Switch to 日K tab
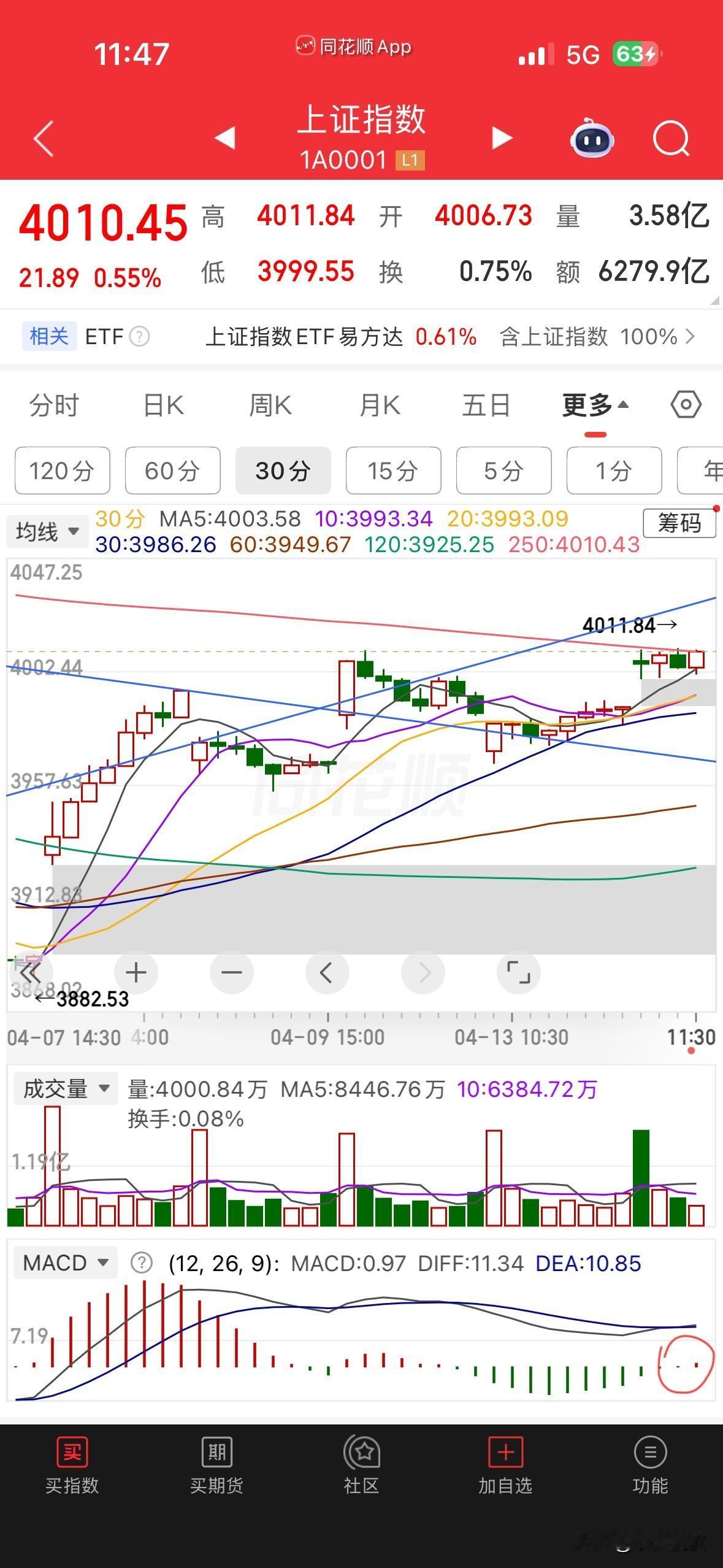 [163, 405]
